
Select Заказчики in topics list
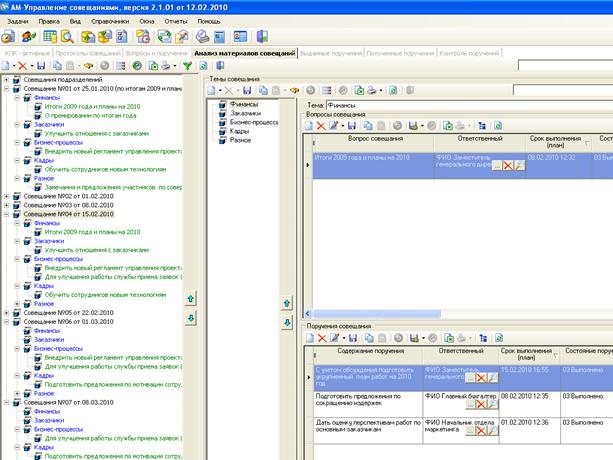[243, 114]
